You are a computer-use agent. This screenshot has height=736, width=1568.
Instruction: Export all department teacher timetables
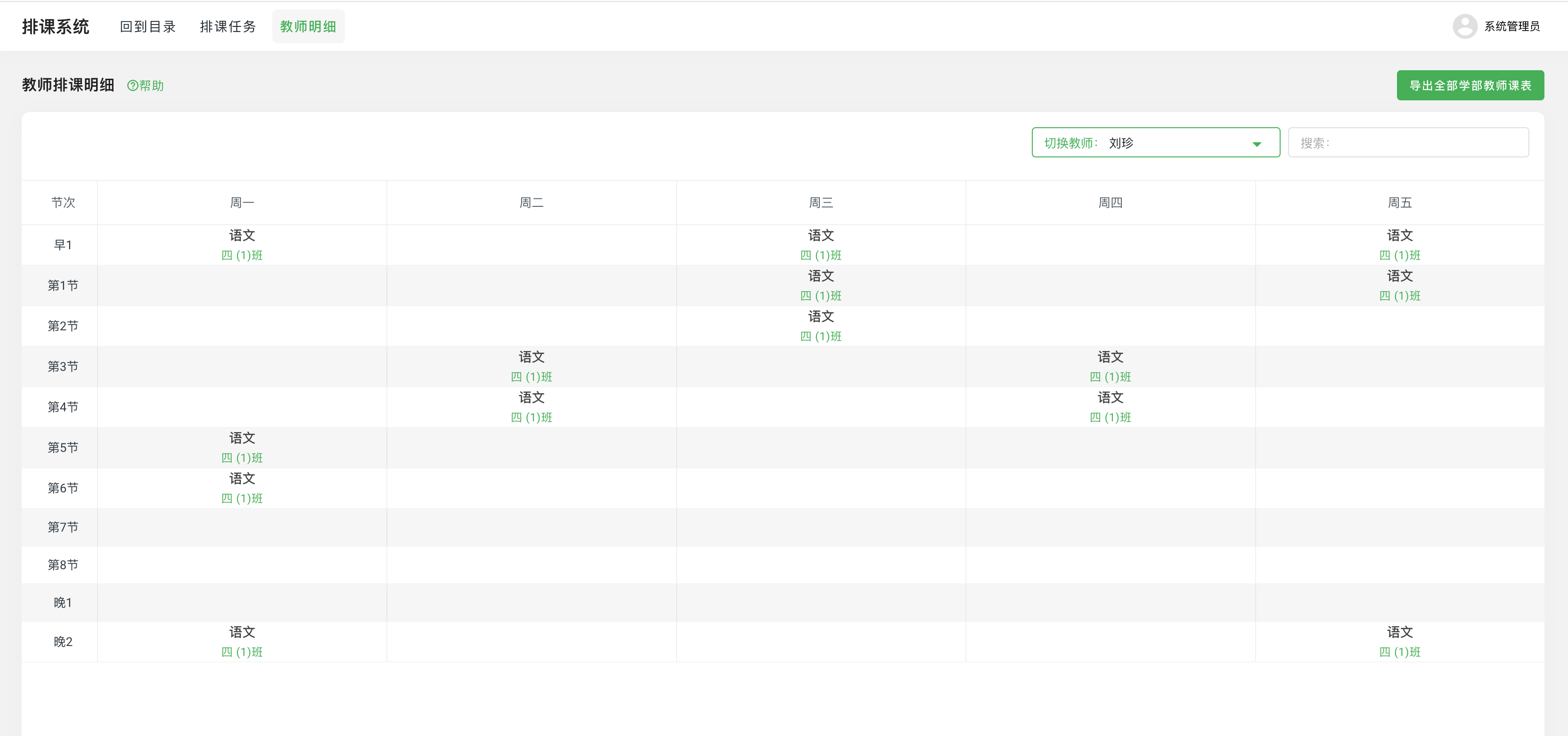pyautogui.click(x=1470, y=86)
